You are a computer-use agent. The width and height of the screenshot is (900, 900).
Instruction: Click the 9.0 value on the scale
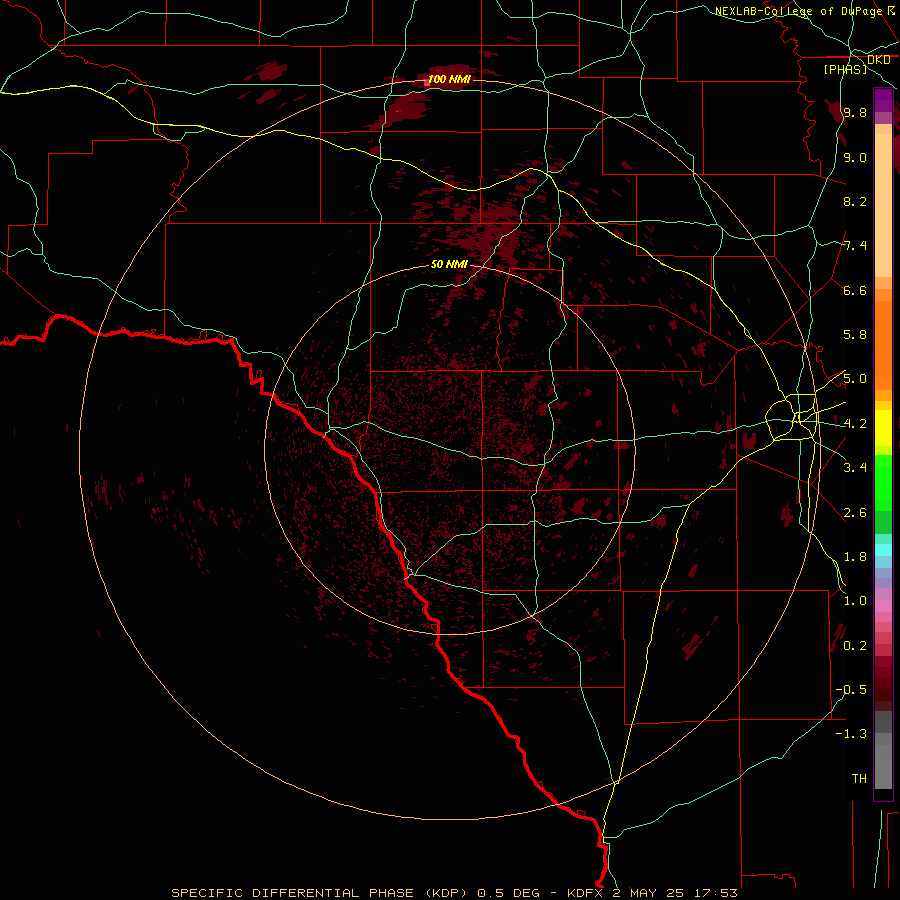pyautogui.click(x=855, y=157)
